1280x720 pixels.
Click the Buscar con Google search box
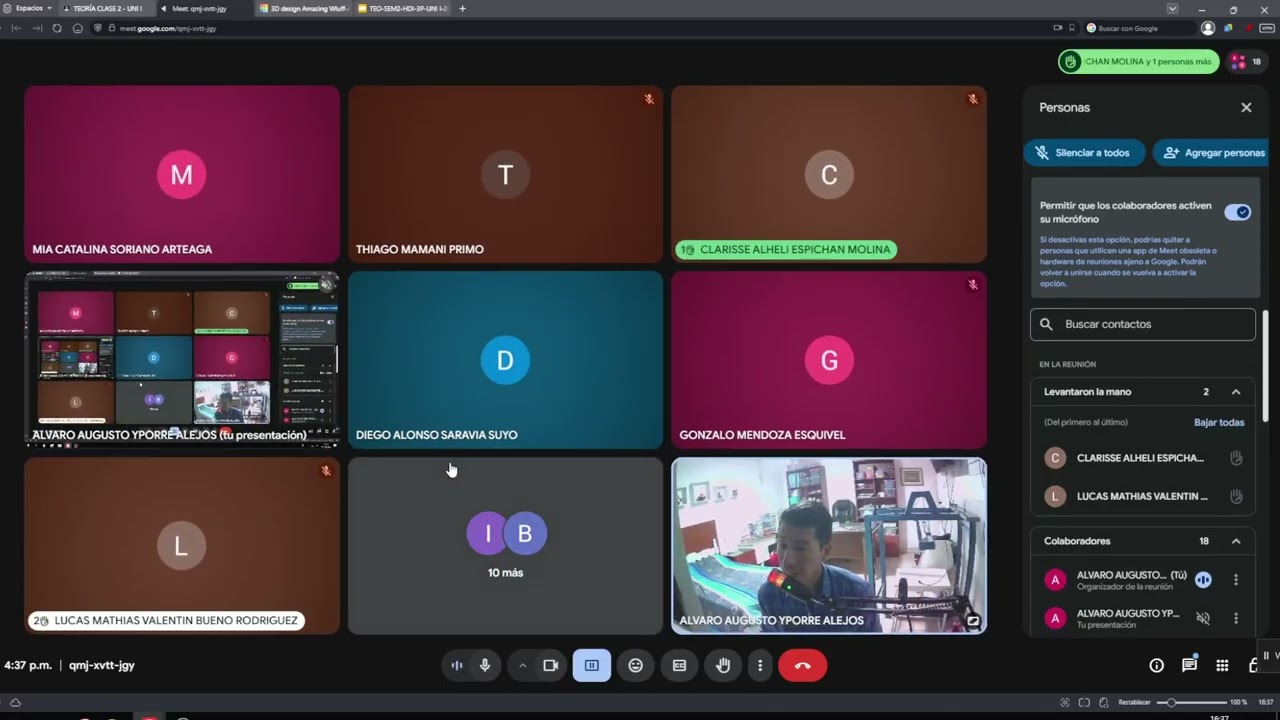pyautogui.click(x=1140, y=28)
